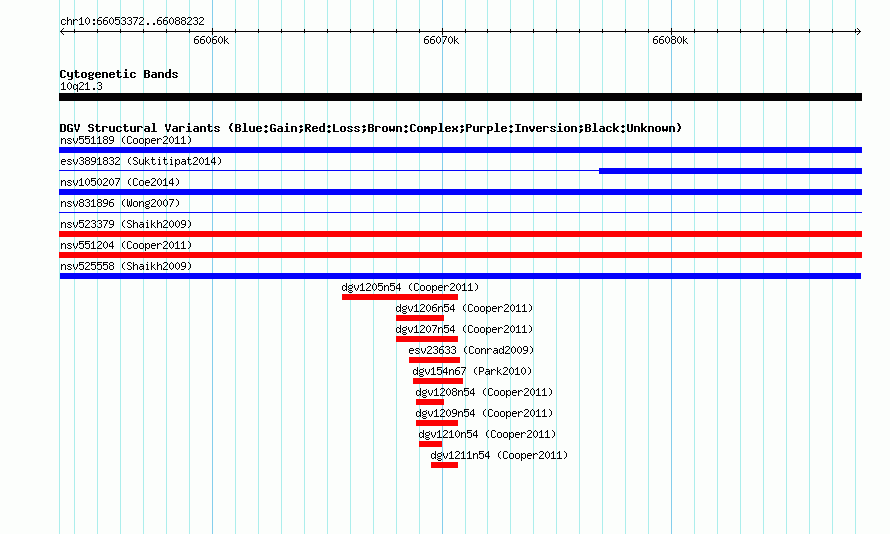Click the red bar under dgv1208n54
The height and width of the screenshot is (534, 890).
430,402
